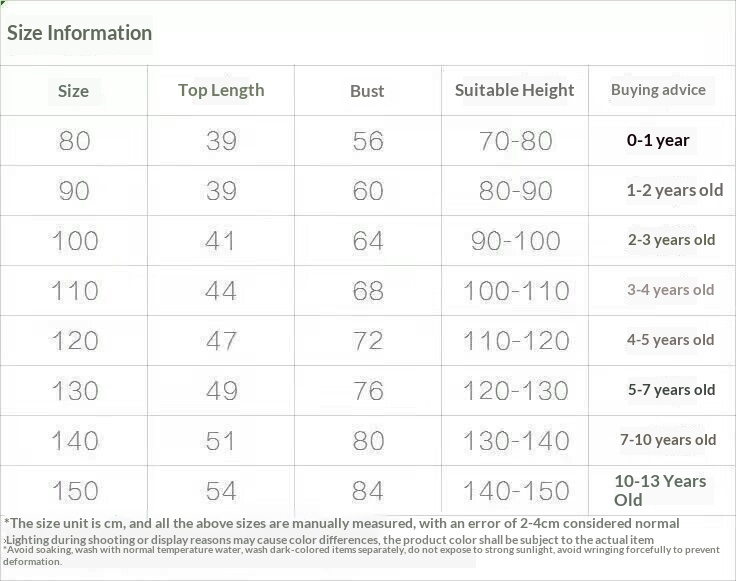Click the "3-4 years old" advice cell

[670, 290]
